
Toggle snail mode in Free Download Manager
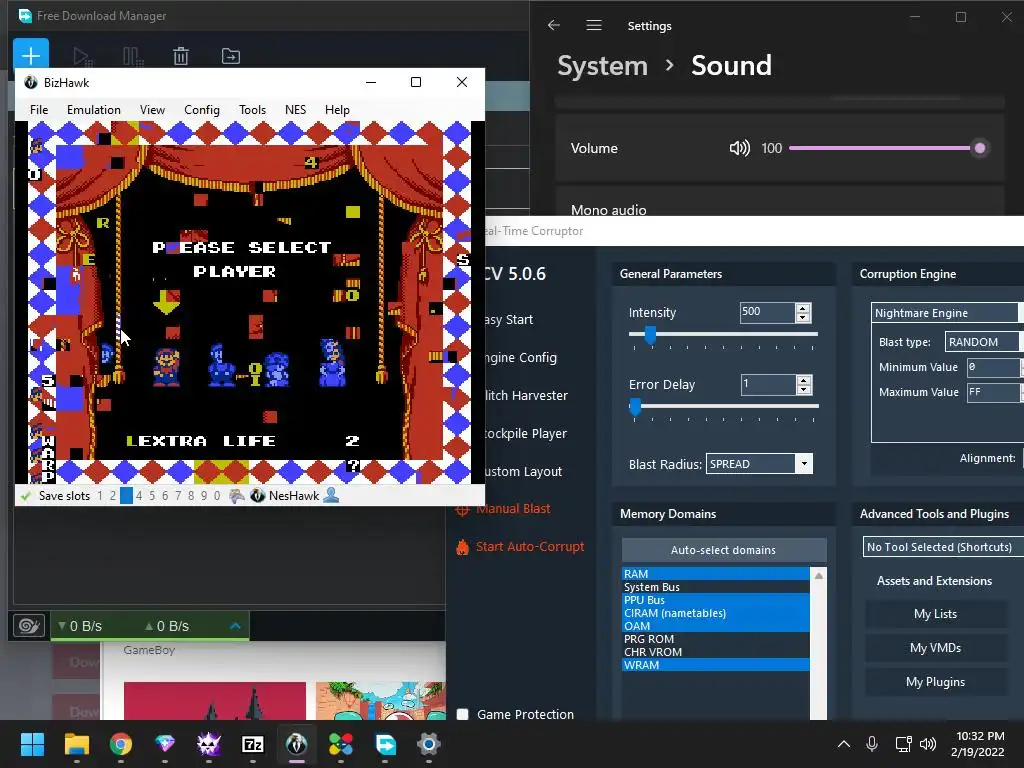[x=29, y=626]
